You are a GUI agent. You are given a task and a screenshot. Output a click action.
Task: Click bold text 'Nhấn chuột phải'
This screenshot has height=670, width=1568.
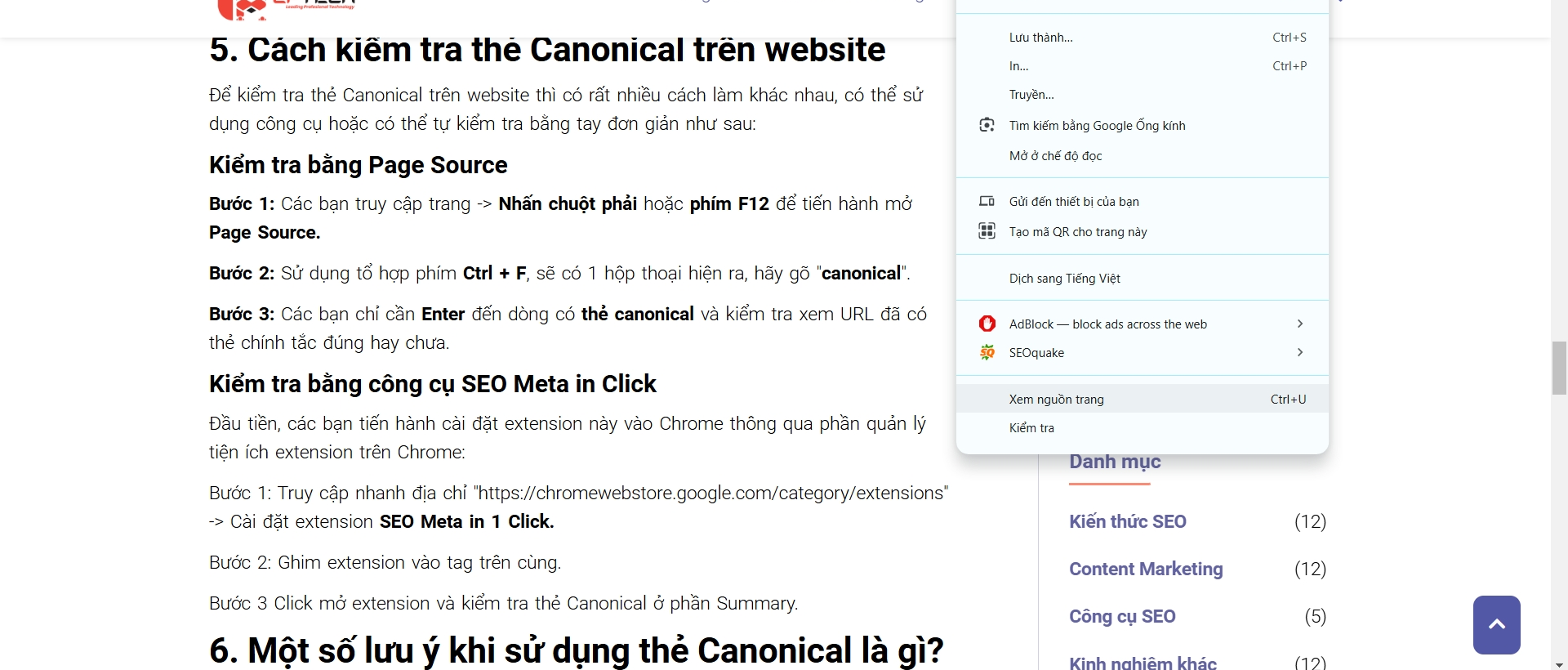coord(568,203)
